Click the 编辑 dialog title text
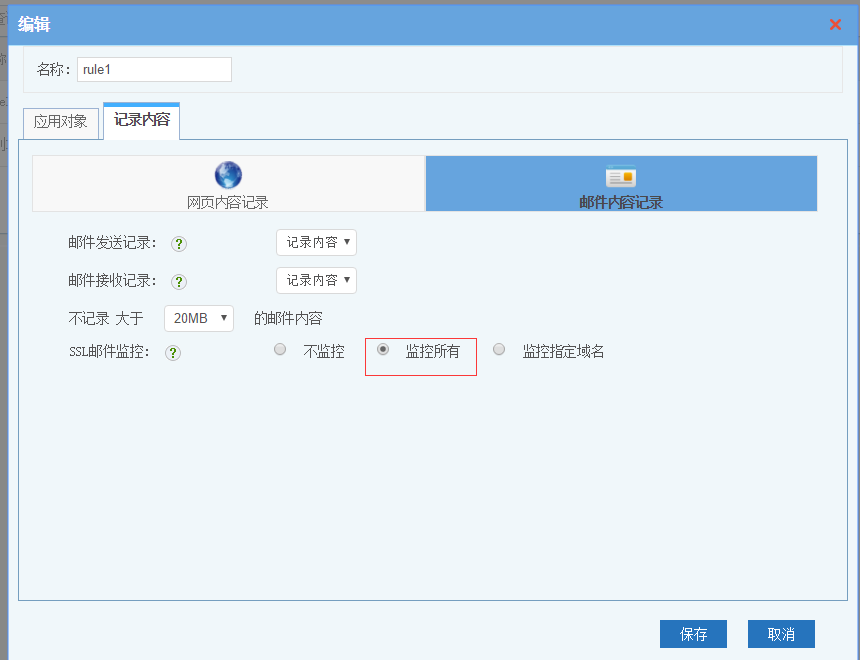 click(34, 24)
